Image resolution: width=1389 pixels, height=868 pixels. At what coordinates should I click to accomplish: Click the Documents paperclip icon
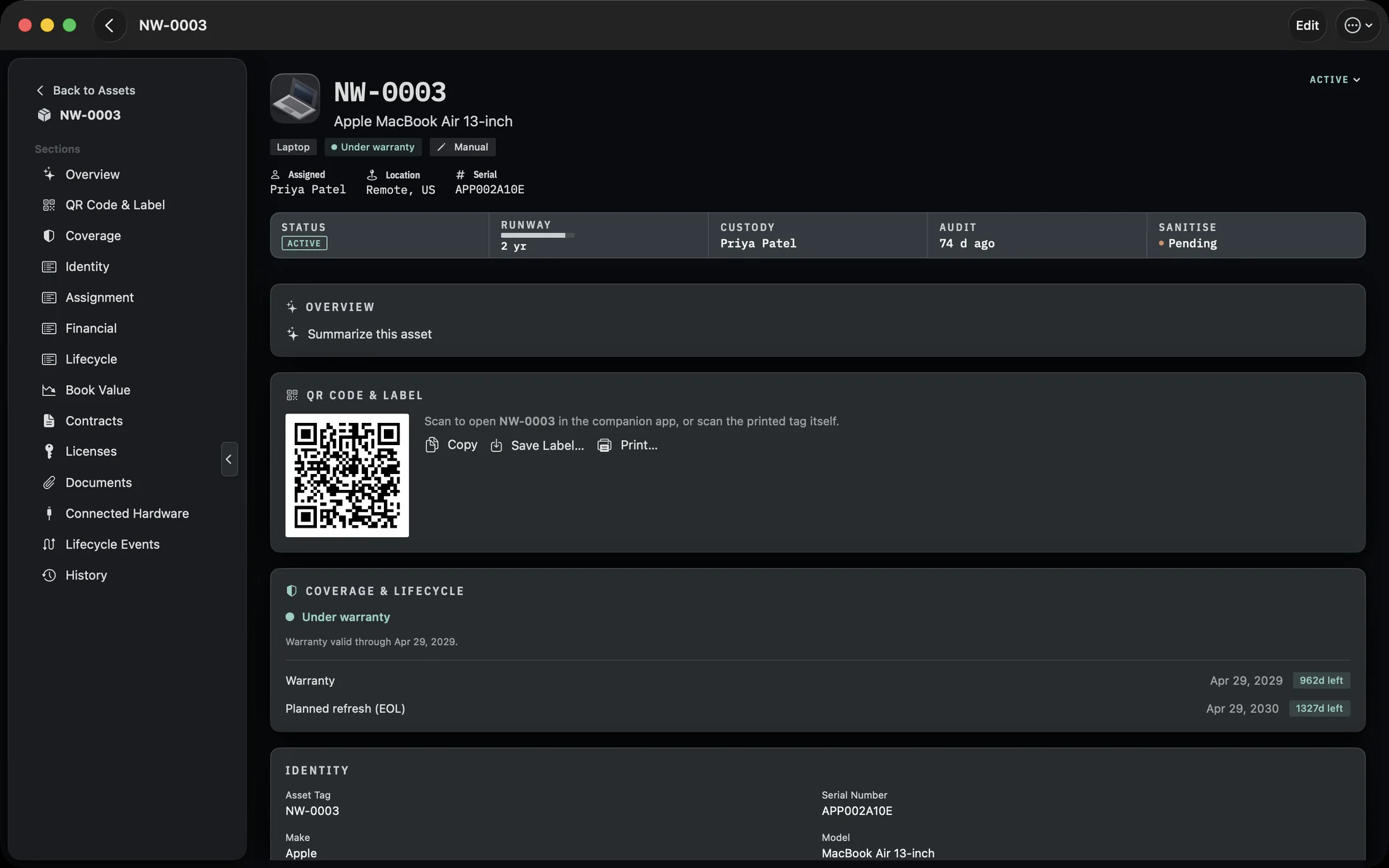[49, 482]
